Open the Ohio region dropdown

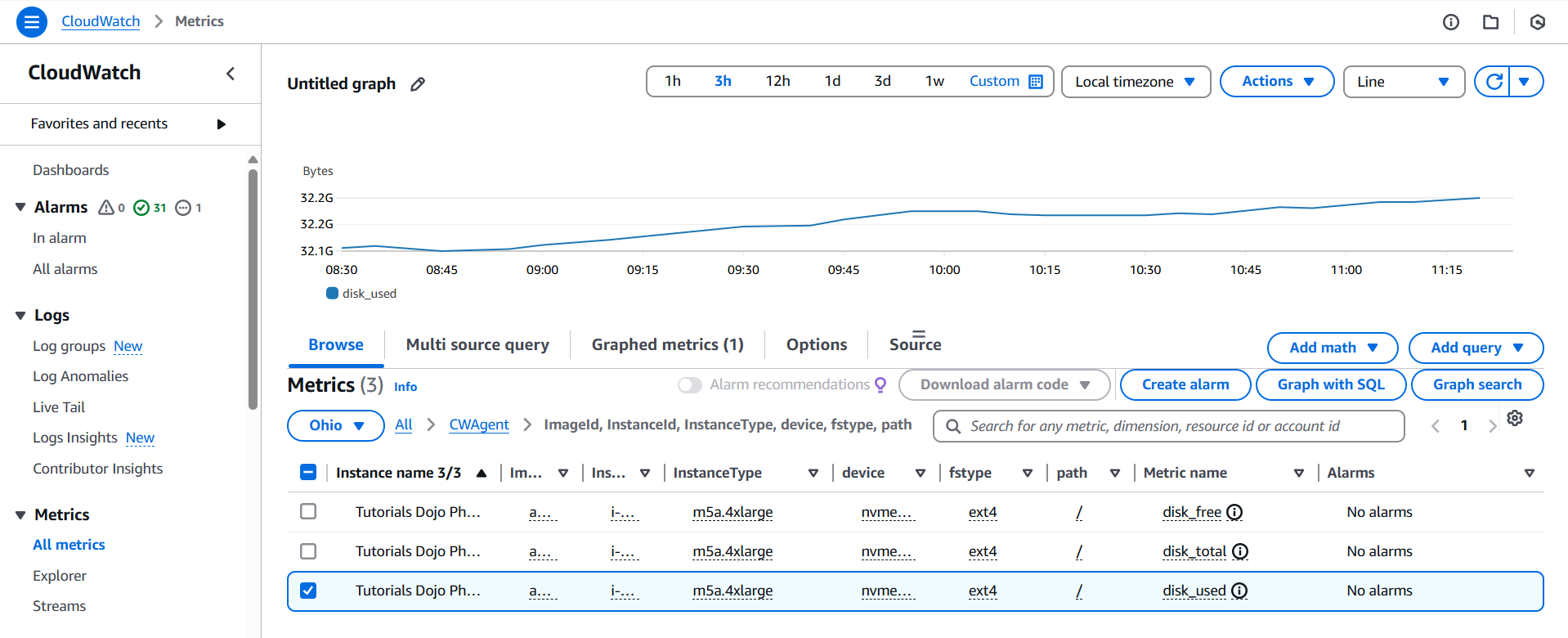[x=336, y=425]
